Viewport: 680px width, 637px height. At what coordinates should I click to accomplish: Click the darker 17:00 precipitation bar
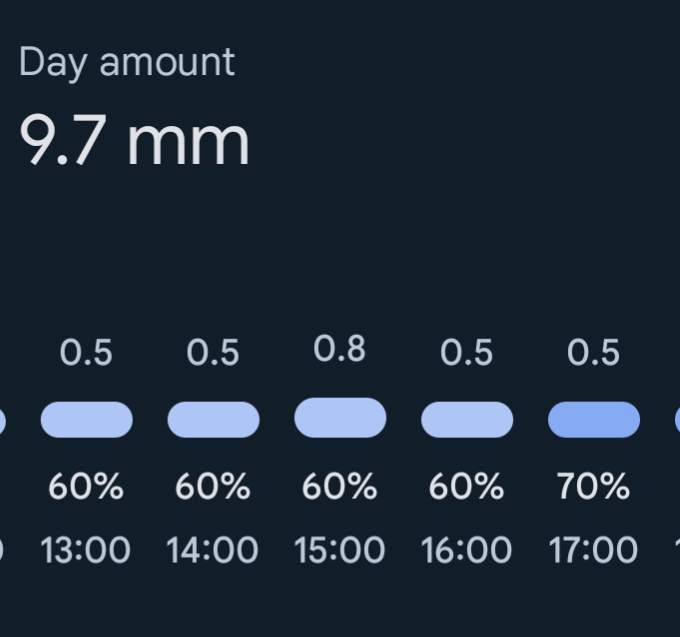[x=594, y=419]
